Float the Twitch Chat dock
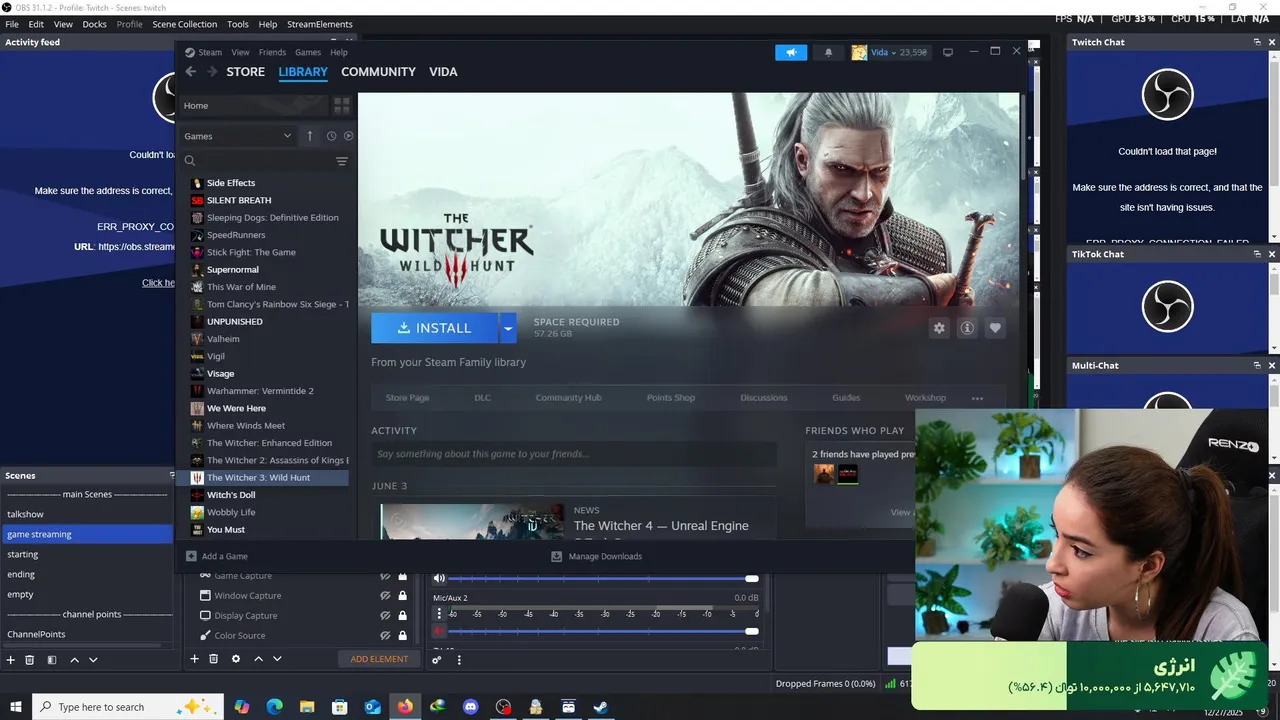 tap(1257, 42)
